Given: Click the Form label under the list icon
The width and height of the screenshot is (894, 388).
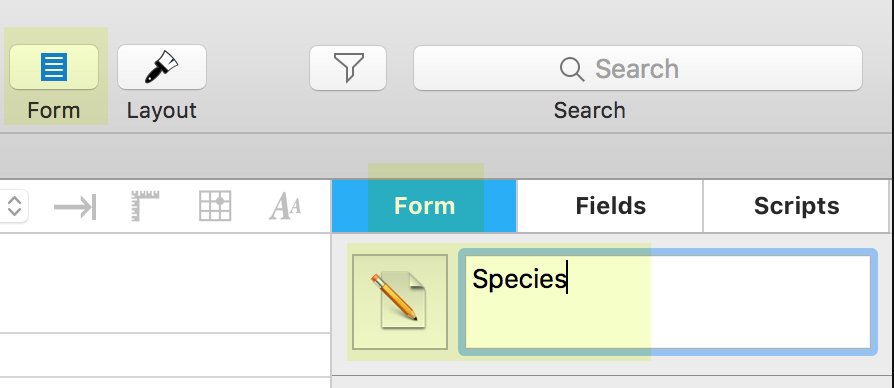Looking at the screenshot, I should [53, 110].
